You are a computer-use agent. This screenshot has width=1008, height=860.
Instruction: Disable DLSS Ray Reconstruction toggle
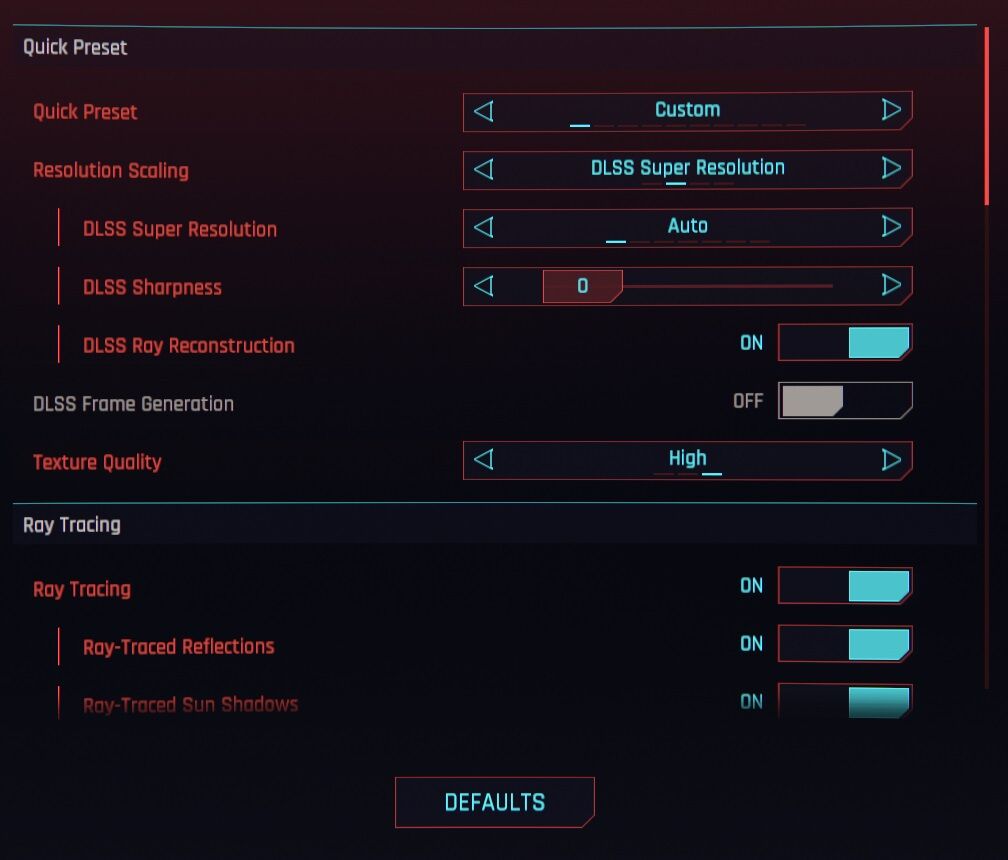(x=845, y=343)
